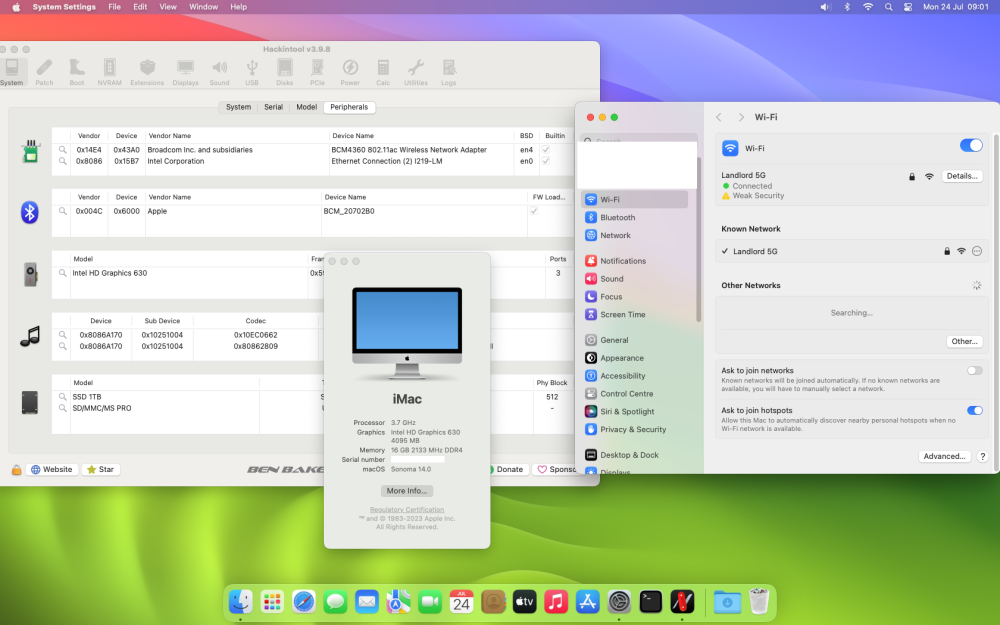Click the System toolbar icon in Hackintool

(11, 72)
